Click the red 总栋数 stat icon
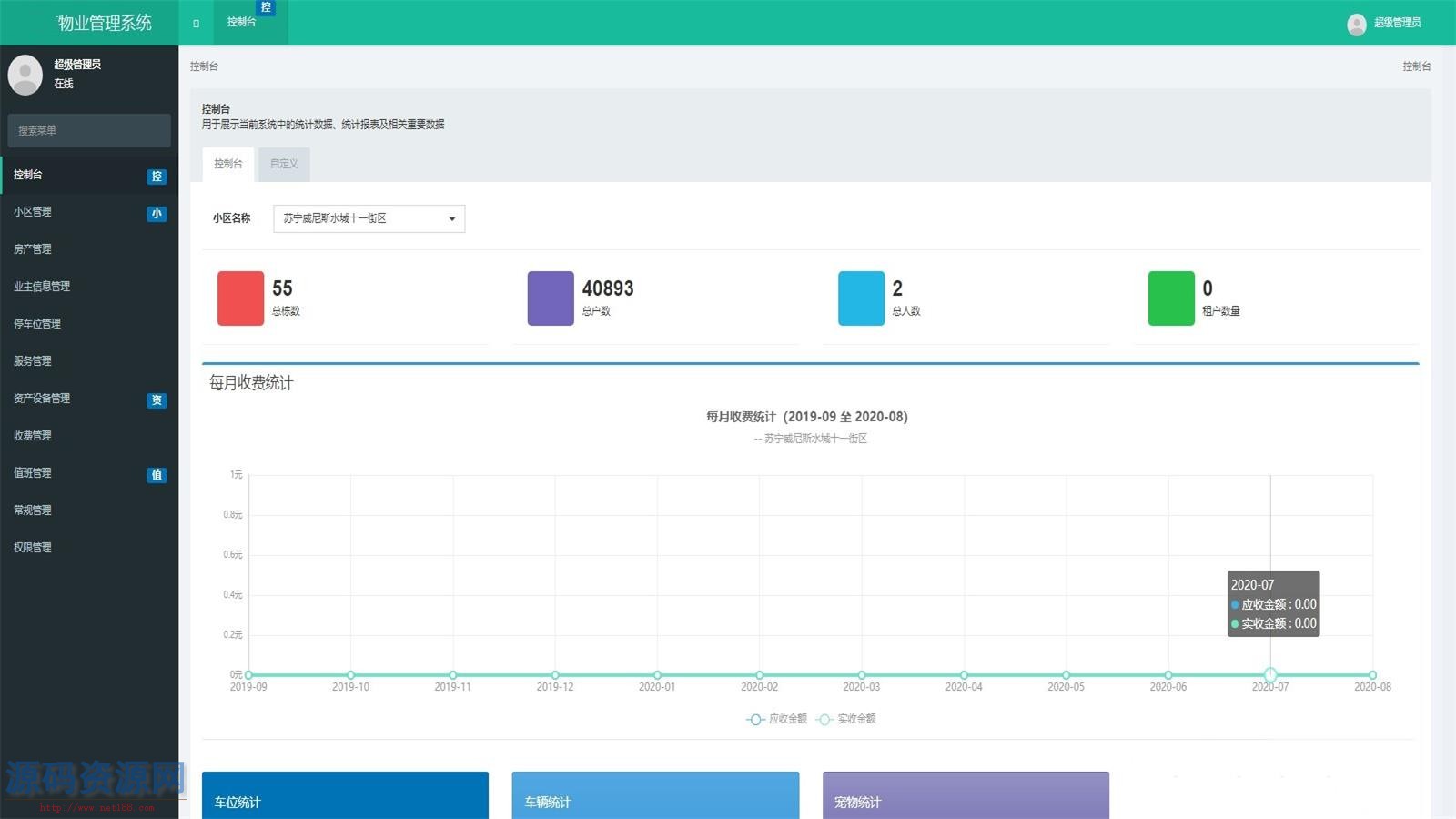This screenshot has width=1456, height=819. pos(240,298)
